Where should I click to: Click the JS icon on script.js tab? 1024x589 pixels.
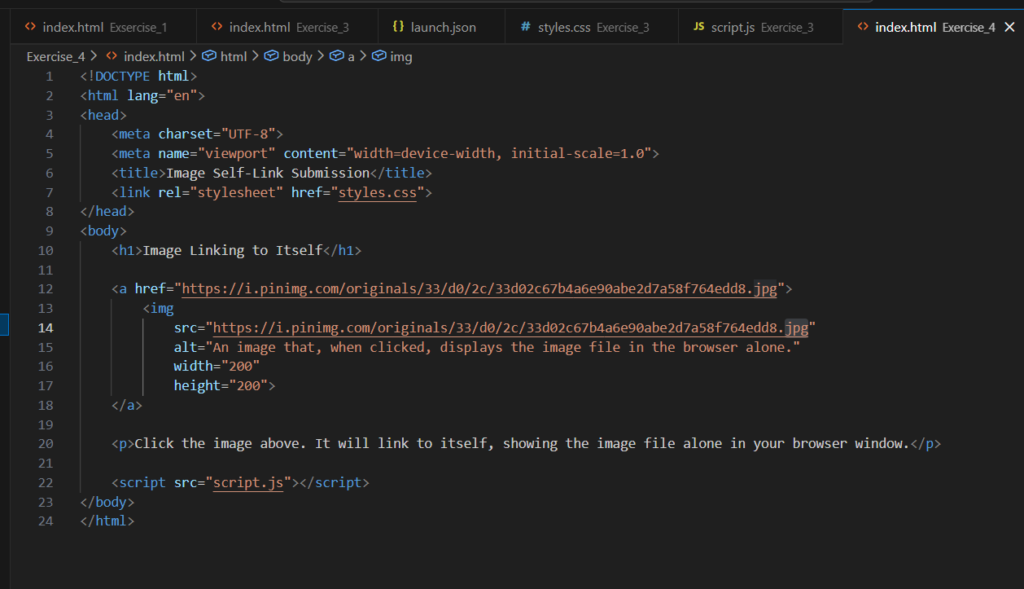click(x=699, y=27)
